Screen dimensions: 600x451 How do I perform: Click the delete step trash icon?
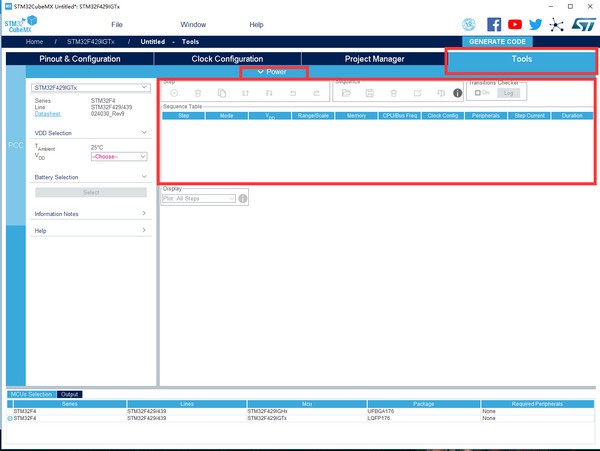tap(198, 93)
